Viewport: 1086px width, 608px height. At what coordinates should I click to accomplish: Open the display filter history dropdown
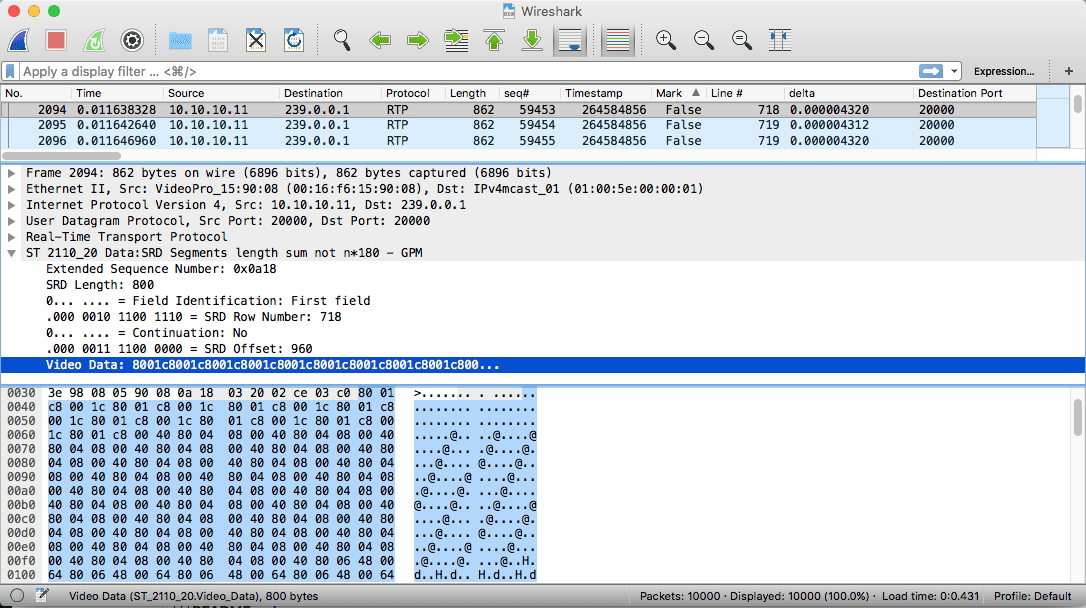[x=955, y=71]
